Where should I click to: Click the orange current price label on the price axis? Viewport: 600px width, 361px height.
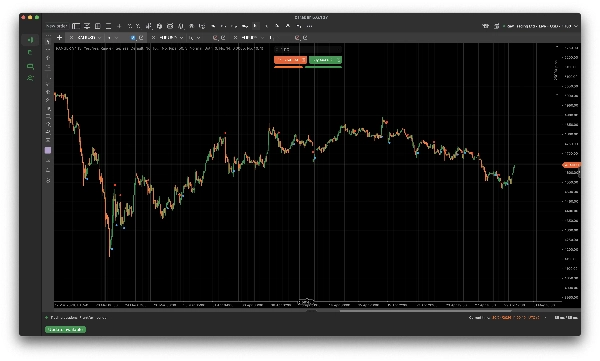click(x=571, y=165)
